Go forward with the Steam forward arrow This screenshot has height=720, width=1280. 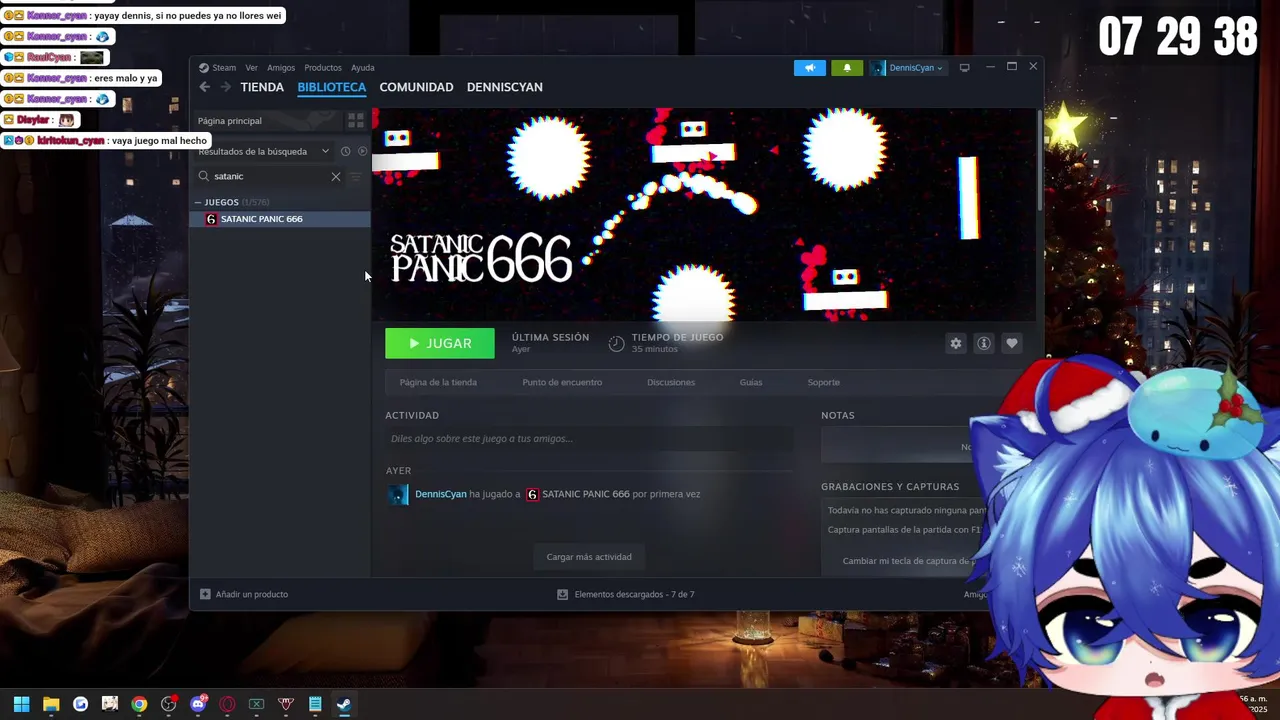[x=226, y=87]
